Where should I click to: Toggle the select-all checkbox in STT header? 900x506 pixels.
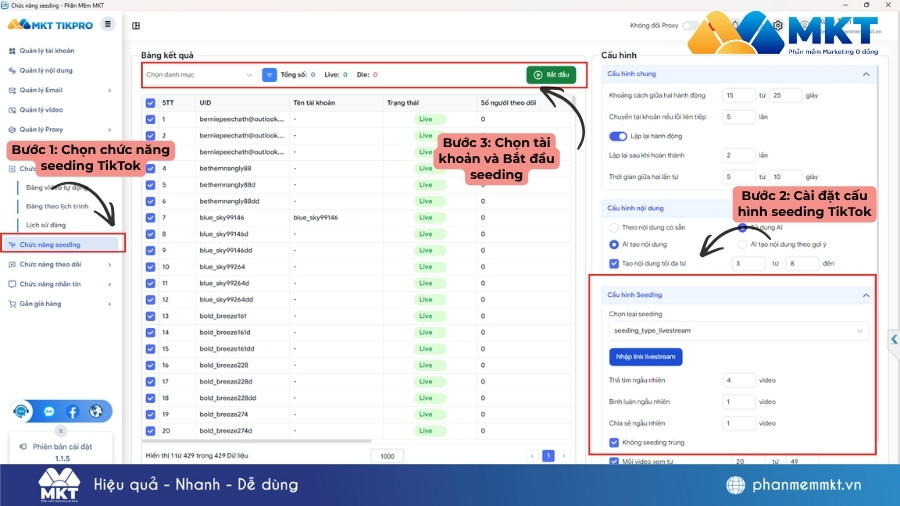[150, 103]
